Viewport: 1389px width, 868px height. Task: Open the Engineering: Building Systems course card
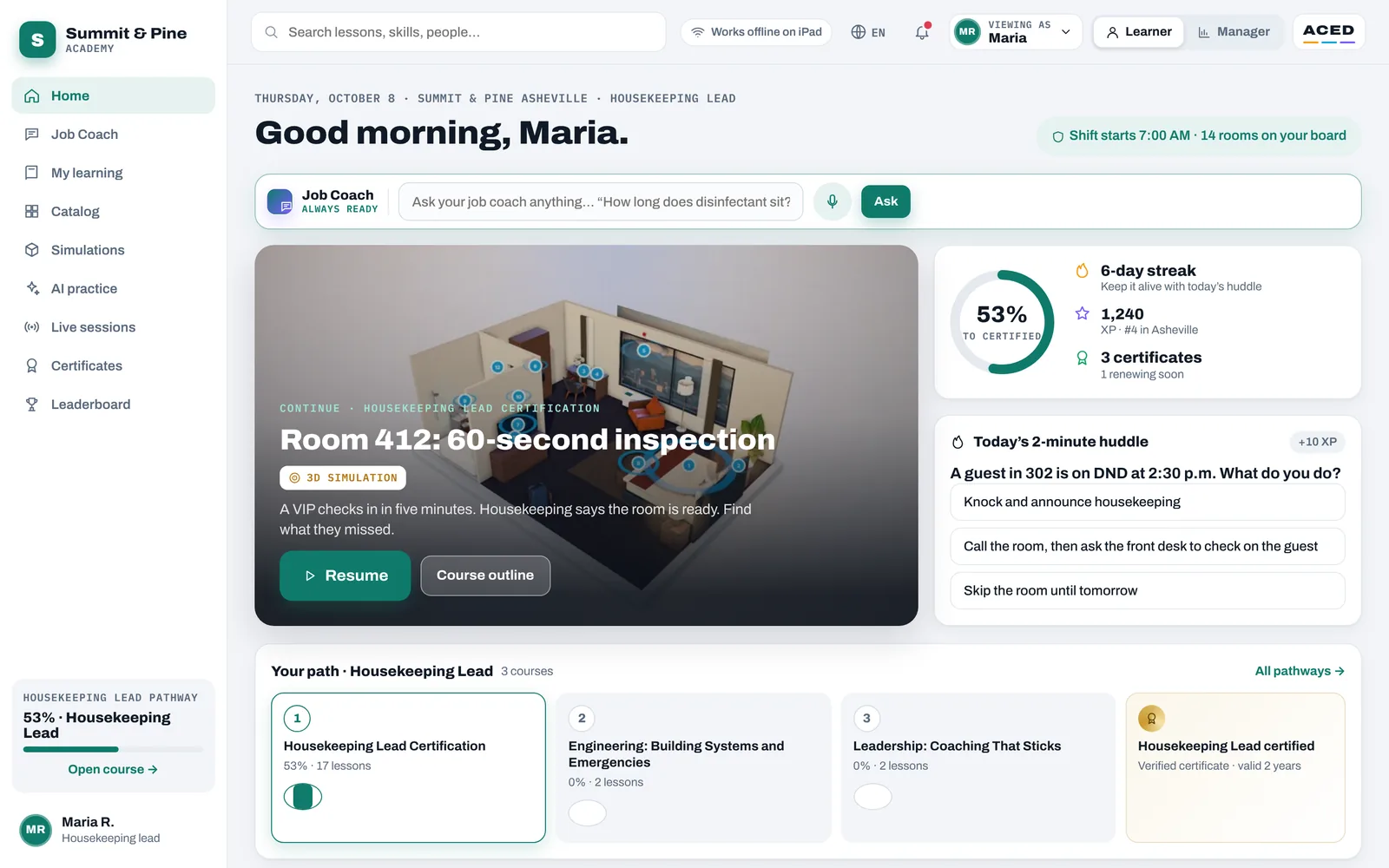point(694,767)
